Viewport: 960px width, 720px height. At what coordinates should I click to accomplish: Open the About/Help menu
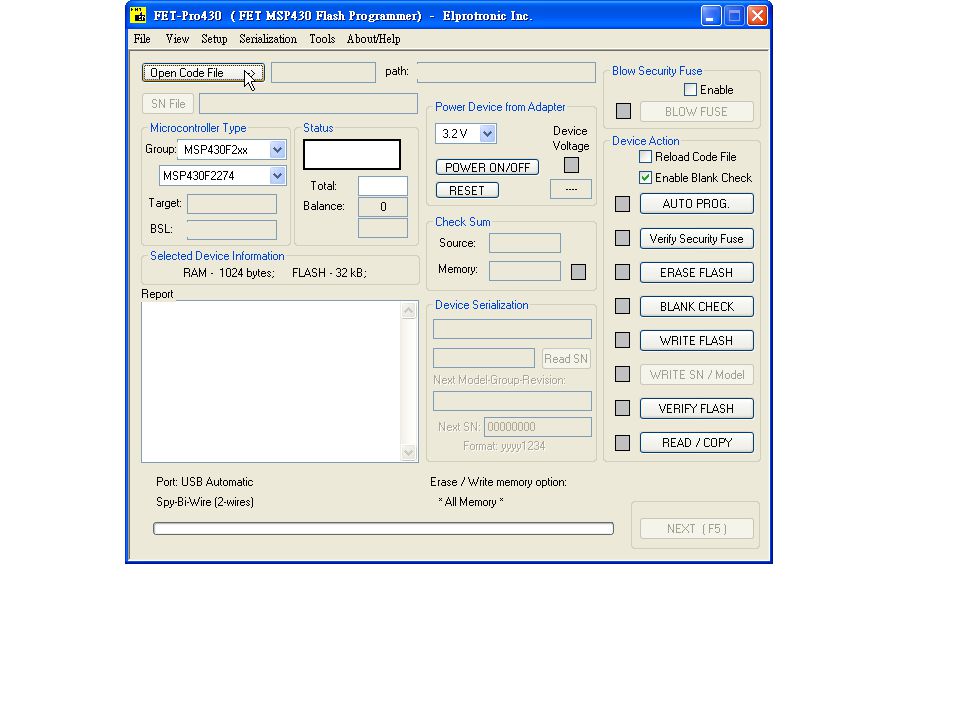(x=373, y=39)
